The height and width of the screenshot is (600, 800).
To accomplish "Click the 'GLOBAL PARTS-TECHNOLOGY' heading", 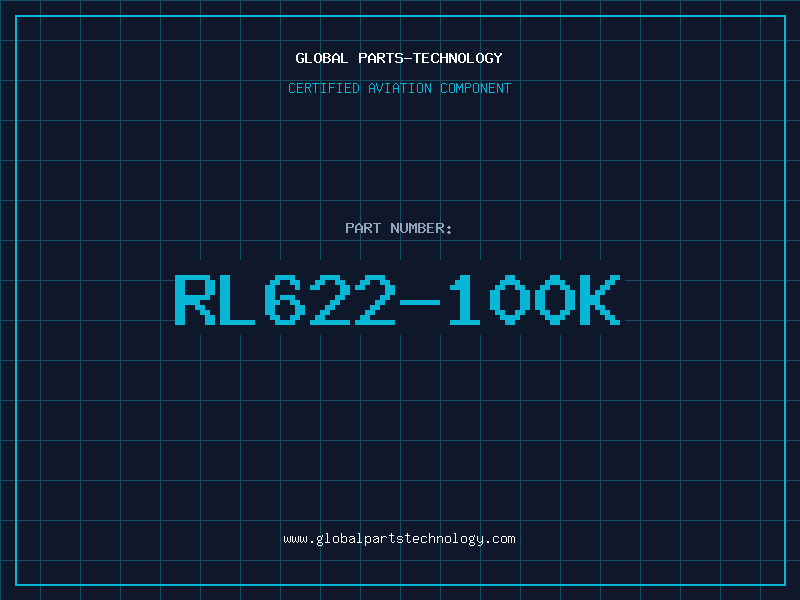I will point(399,58).
